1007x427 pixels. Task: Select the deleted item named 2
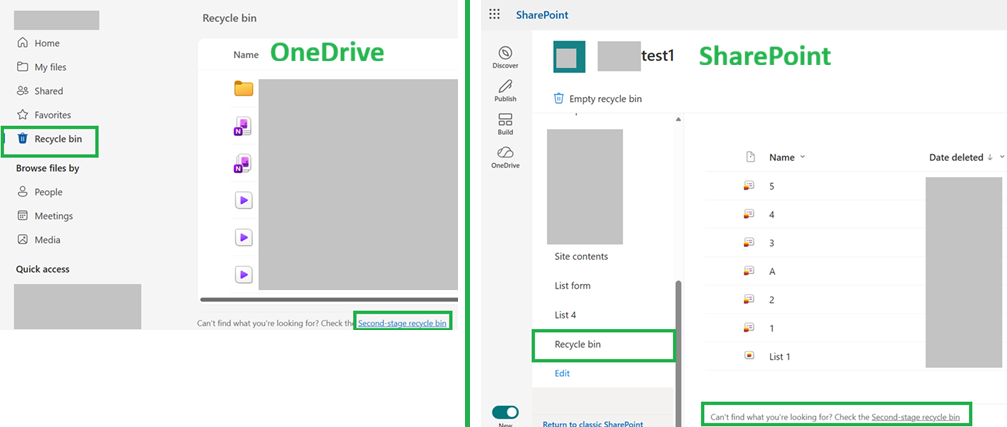point(772,299)
